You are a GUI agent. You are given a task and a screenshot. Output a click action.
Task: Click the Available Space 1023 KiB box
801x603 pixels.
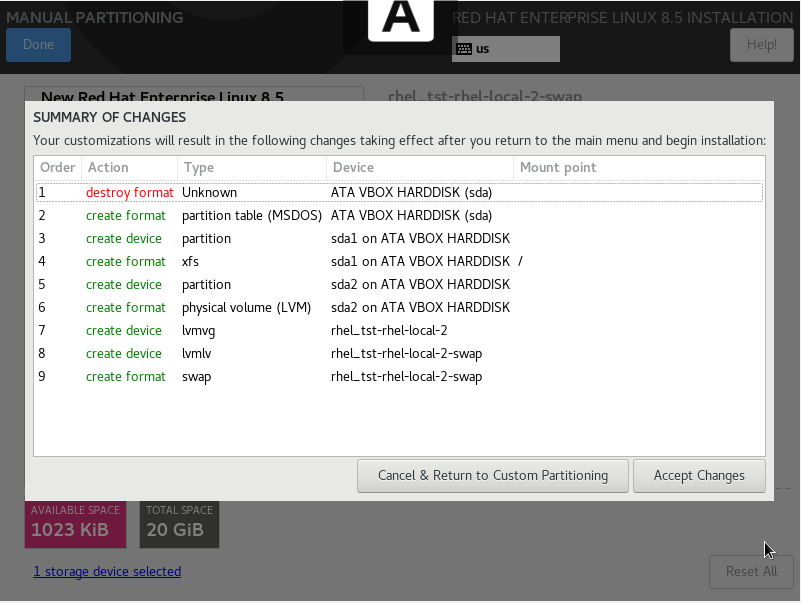click(x=76, y=524)
